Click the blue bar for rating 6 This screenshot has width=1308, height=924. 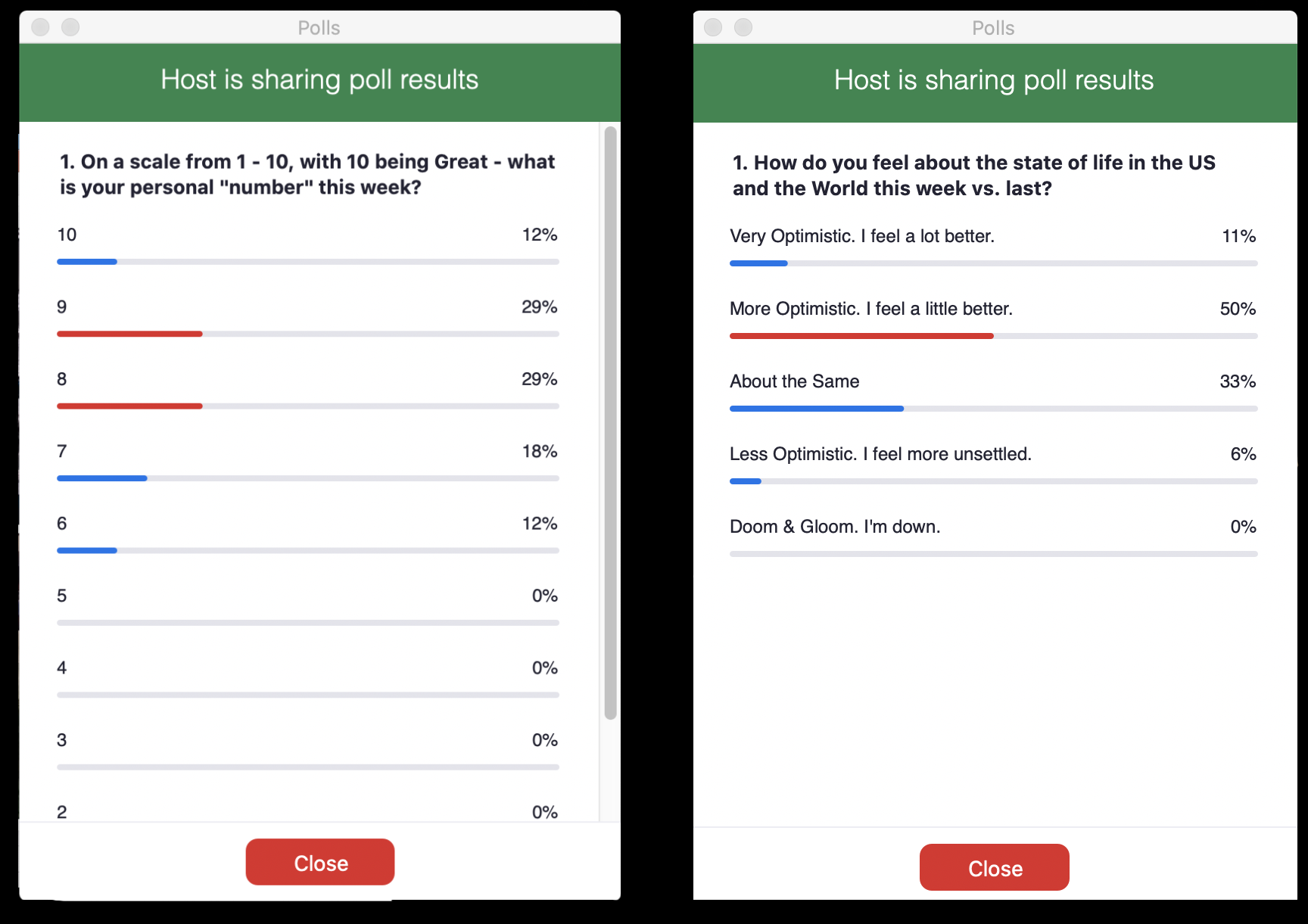click(x=87, y=551)
